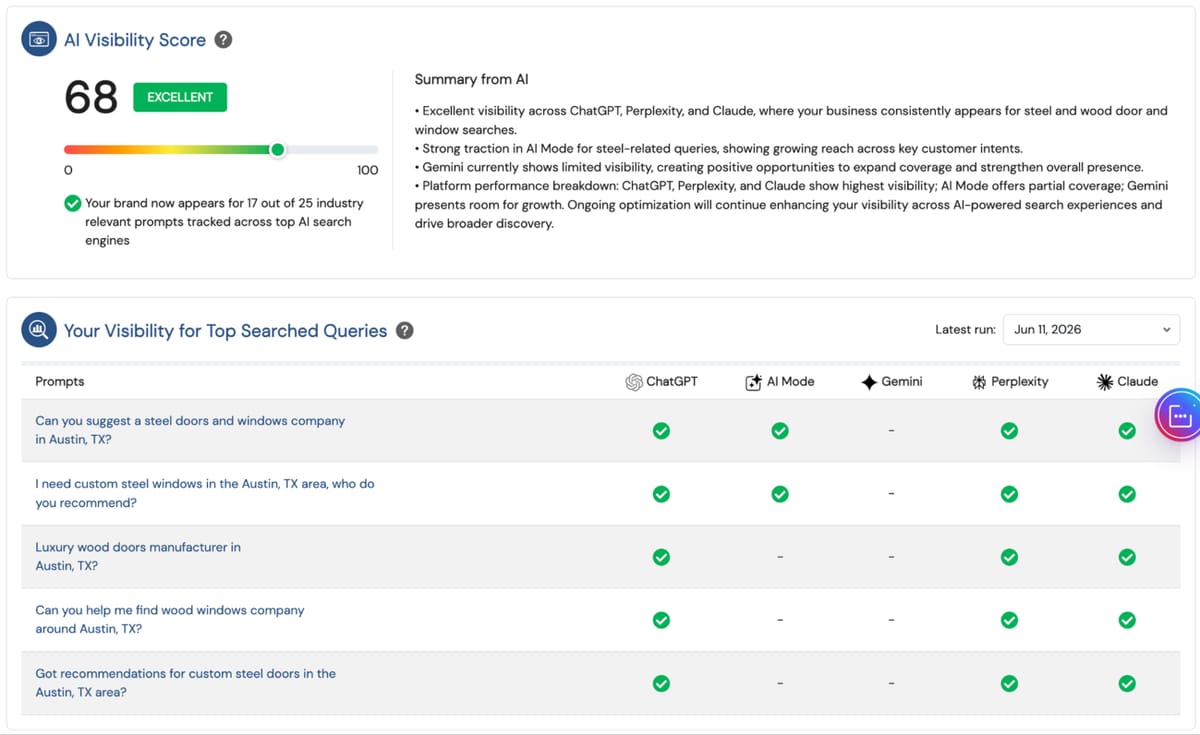Click Perplexity check for wood windows company row
1200x735 pixels.
[1009, 620]
